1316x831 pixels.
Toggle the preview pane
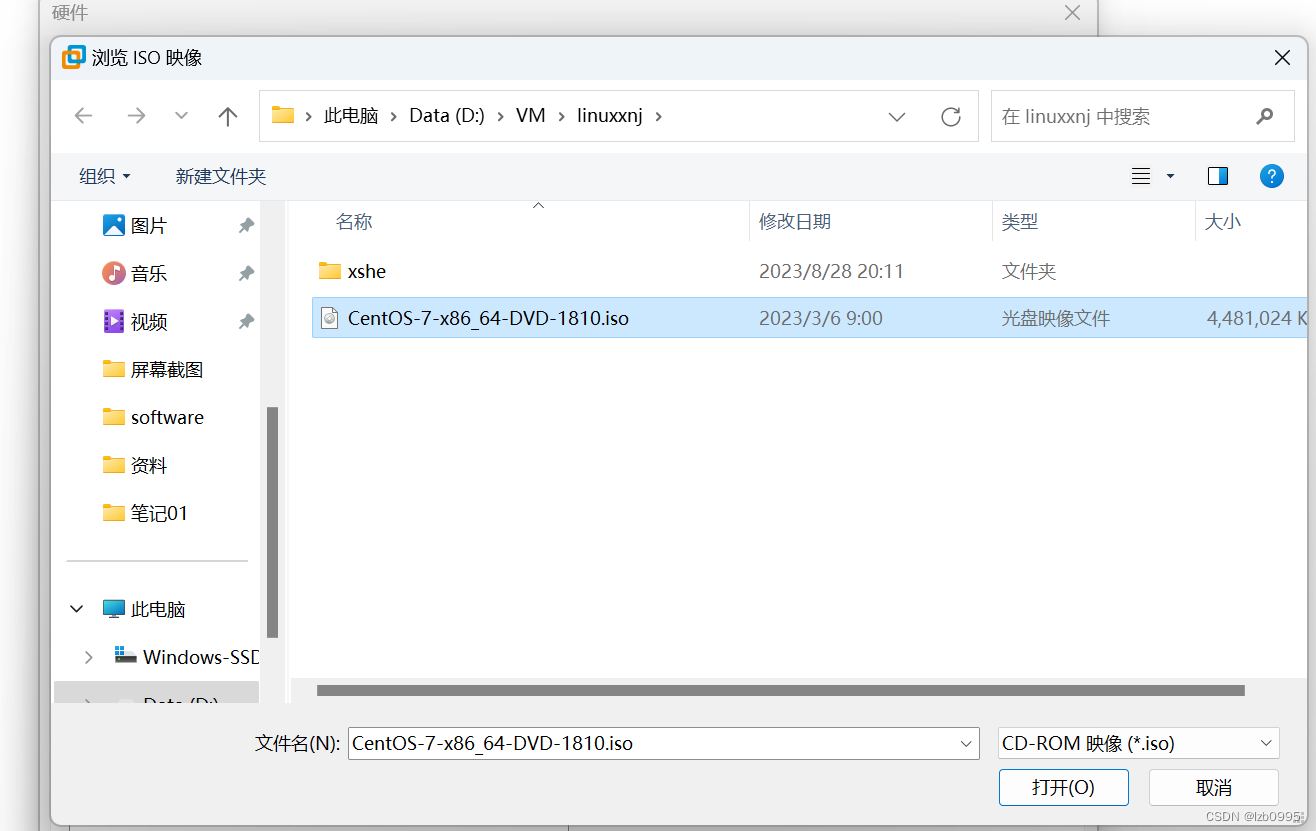pos(1218,176)
